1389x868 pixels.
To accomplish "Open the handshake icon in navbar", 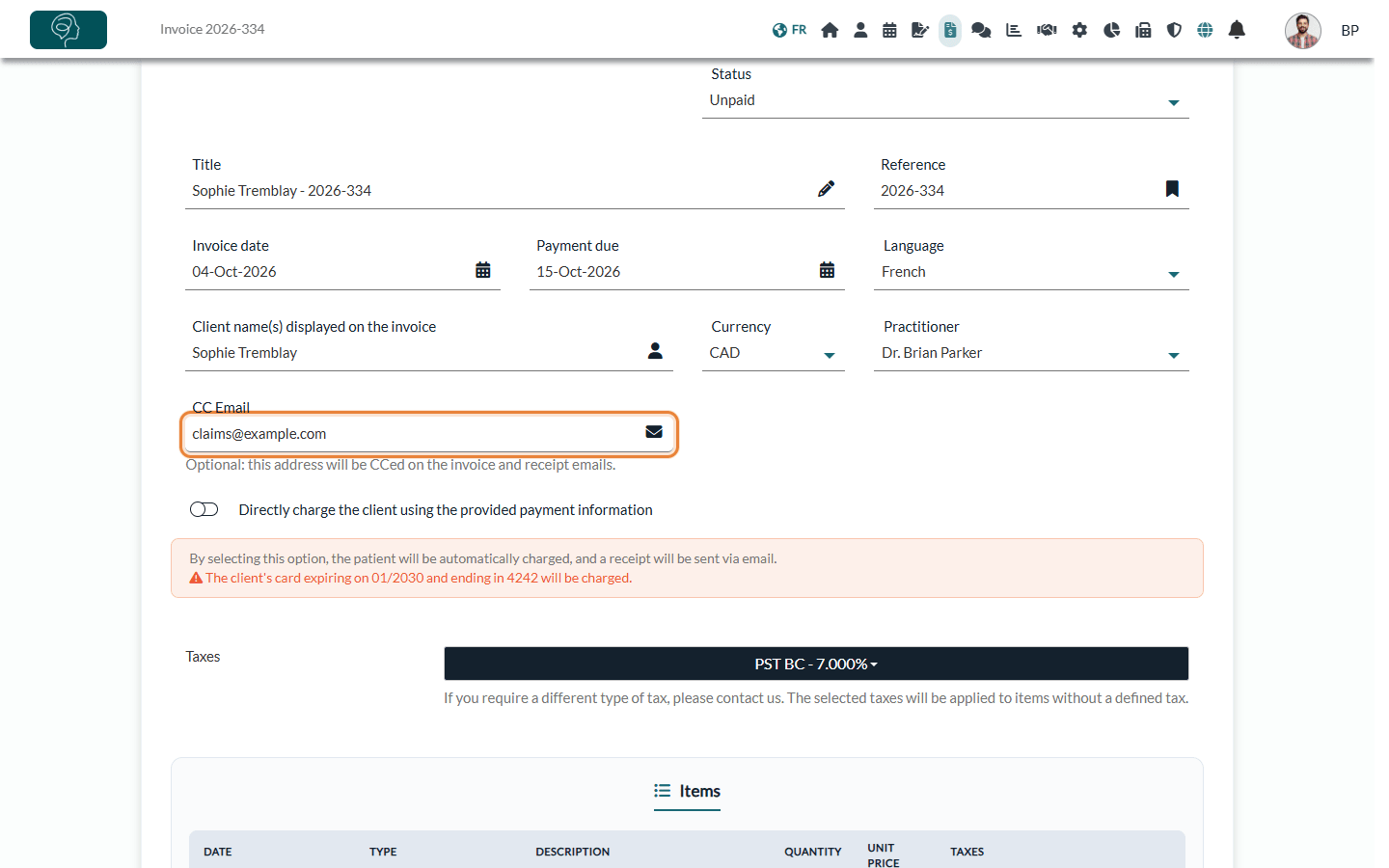I will tap(1047, 30).
